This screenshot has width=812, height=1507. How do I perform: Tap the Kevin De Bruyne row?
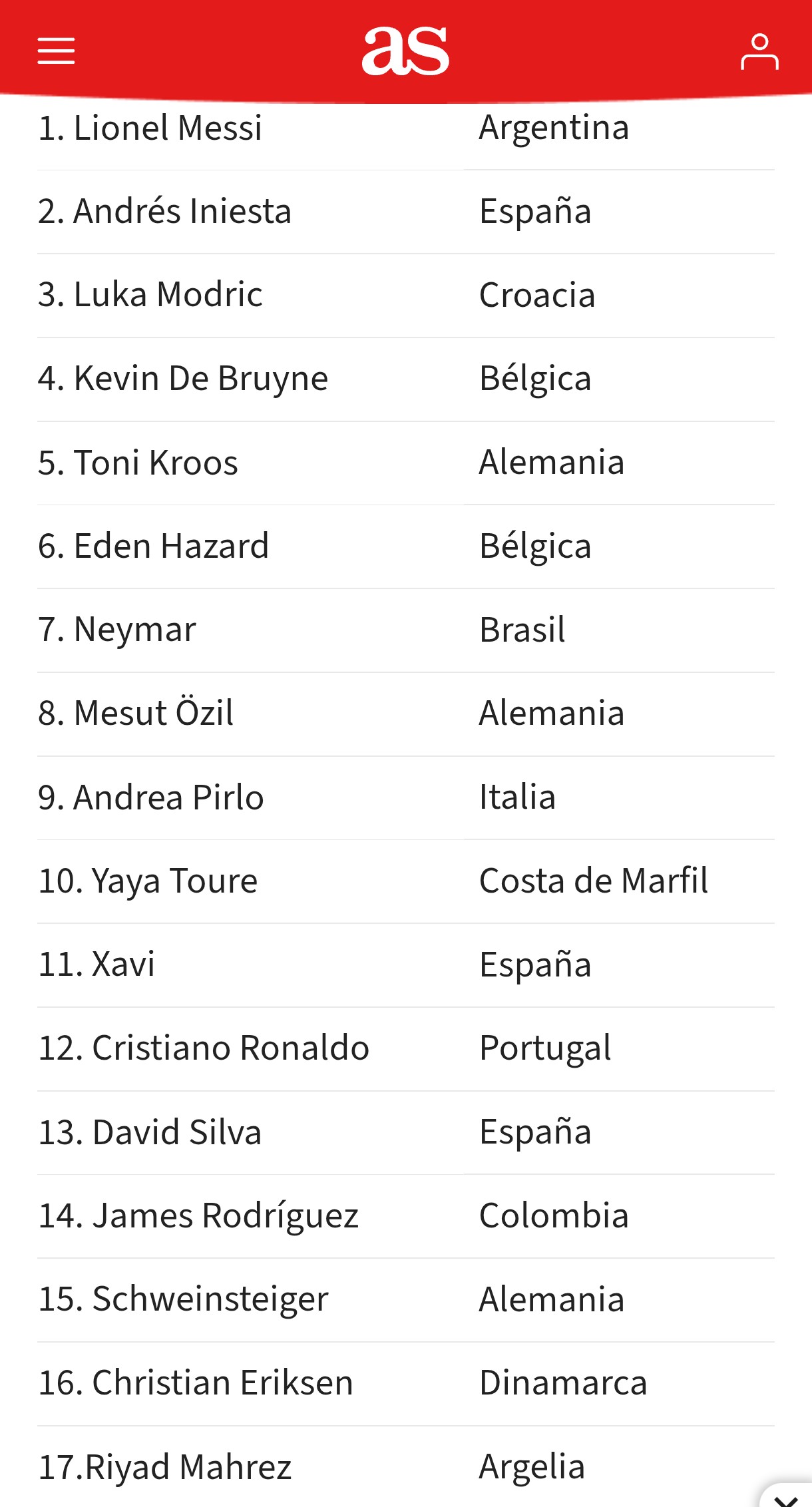406,379
